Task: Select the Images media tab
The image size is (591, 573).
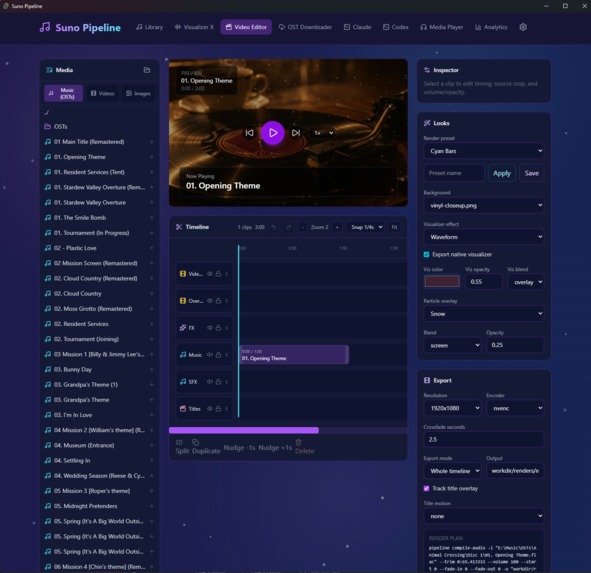Action: pos(138,93)
